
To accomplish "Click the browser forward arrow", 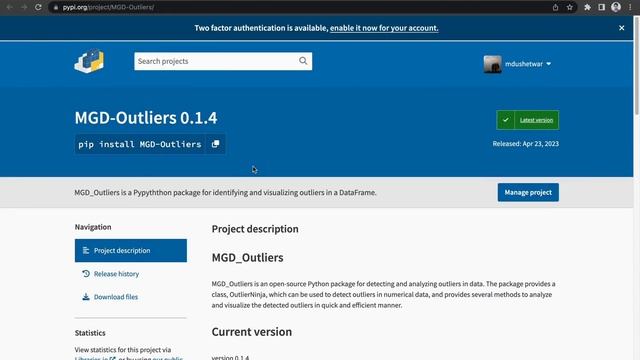I will tap(24, 7).
